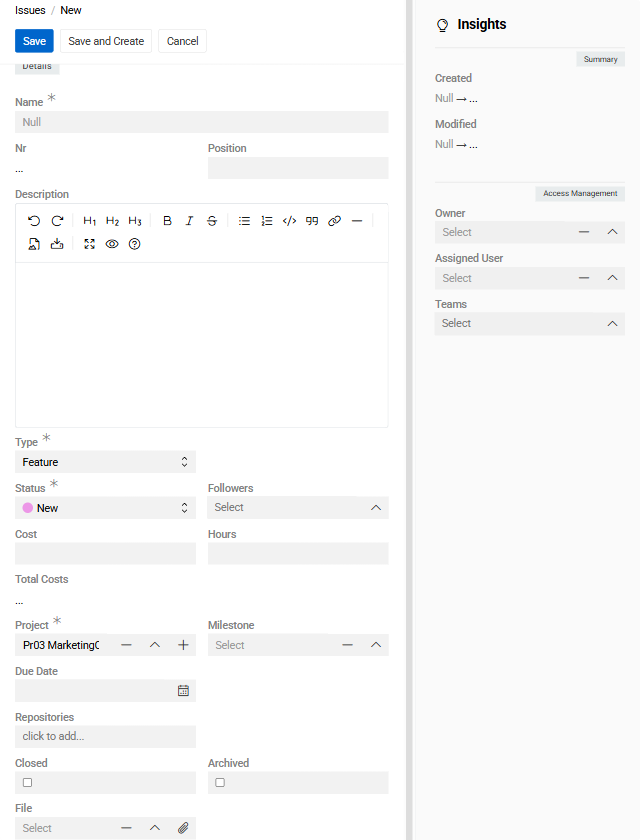Open the Summary section tab
640x840 pixels.
tap(600, 59)
